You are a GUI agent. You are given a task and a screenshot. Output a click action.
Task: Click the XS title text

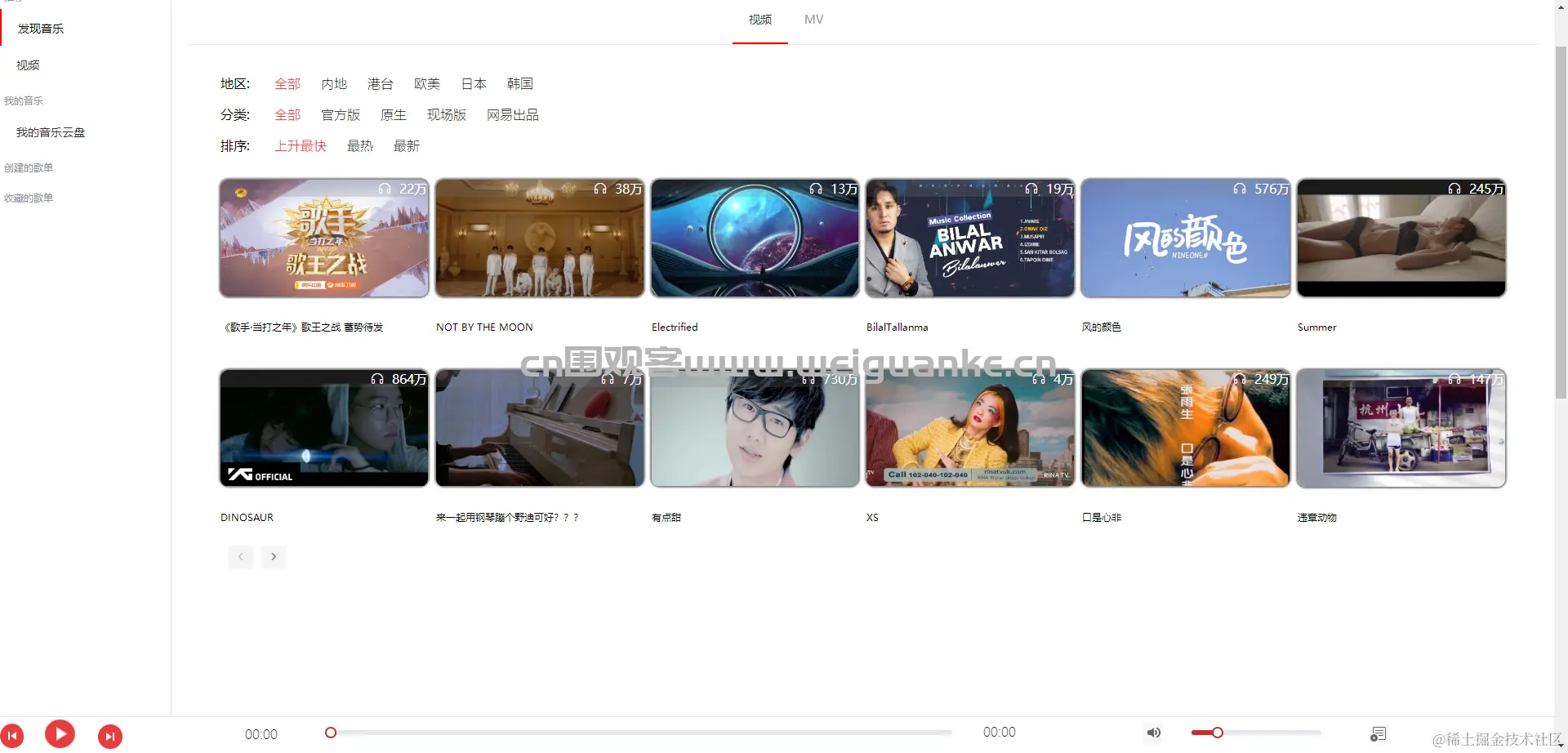click(x=872, y=518)
